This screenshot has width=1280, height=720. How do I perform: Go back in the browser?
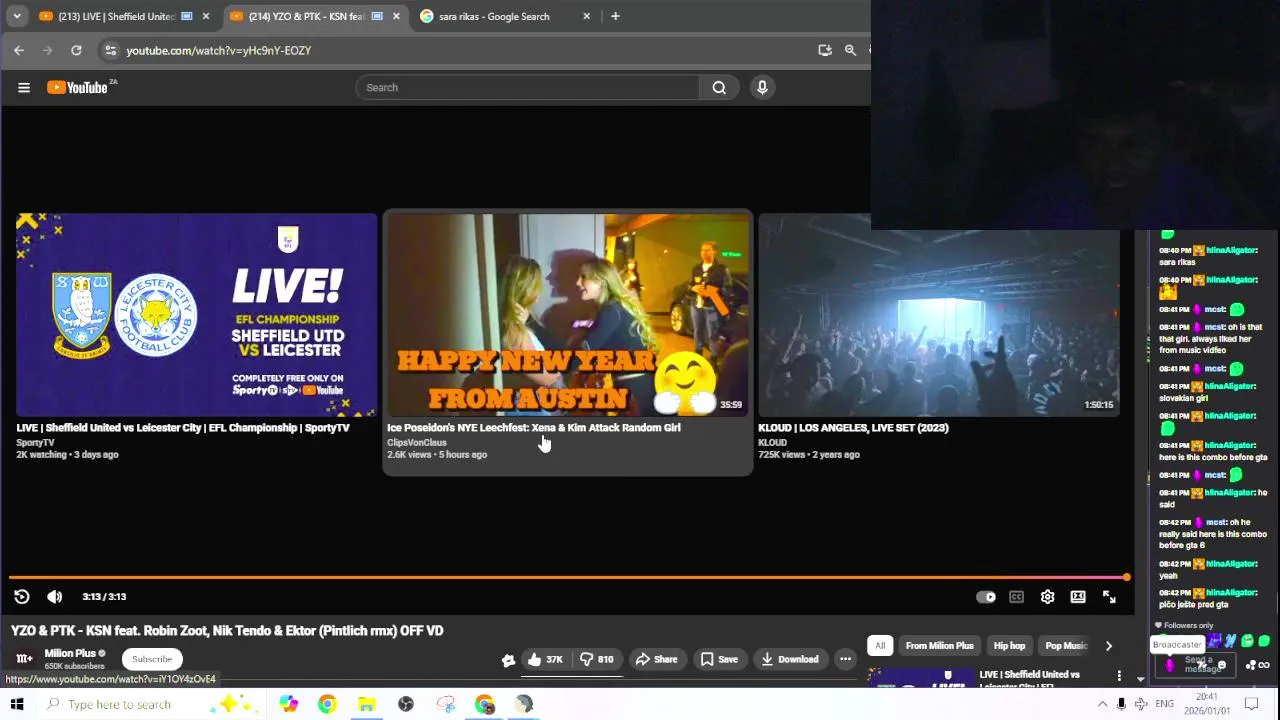point(19,50)
